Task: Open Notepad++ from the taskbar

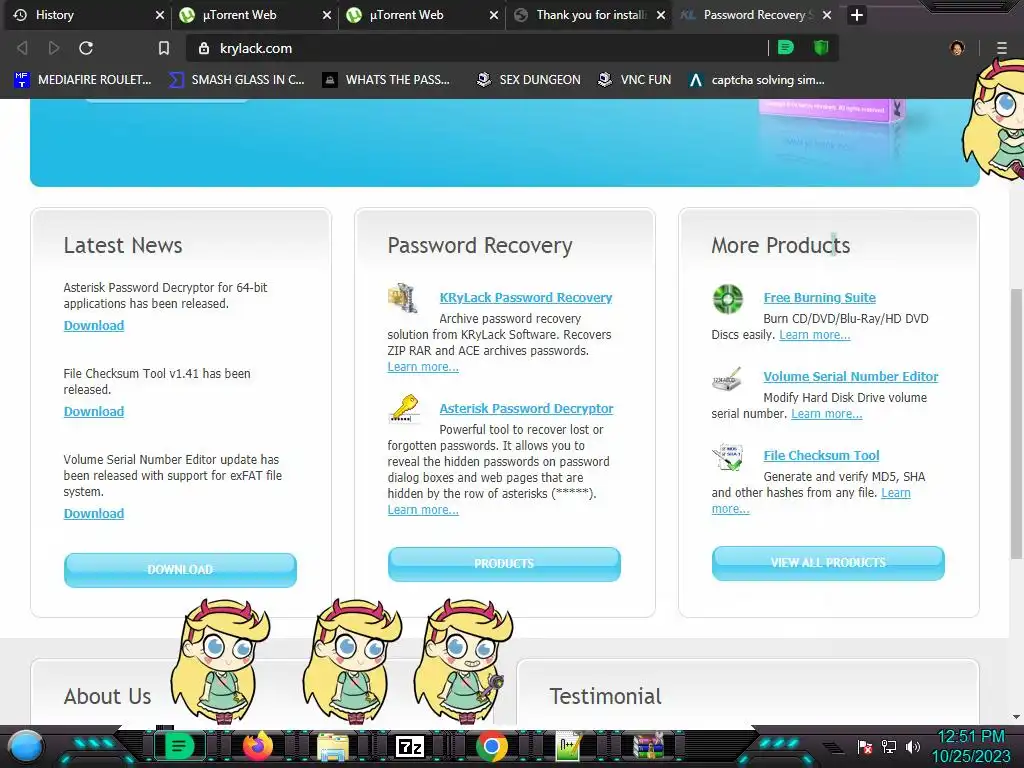Action: [569, 746]
